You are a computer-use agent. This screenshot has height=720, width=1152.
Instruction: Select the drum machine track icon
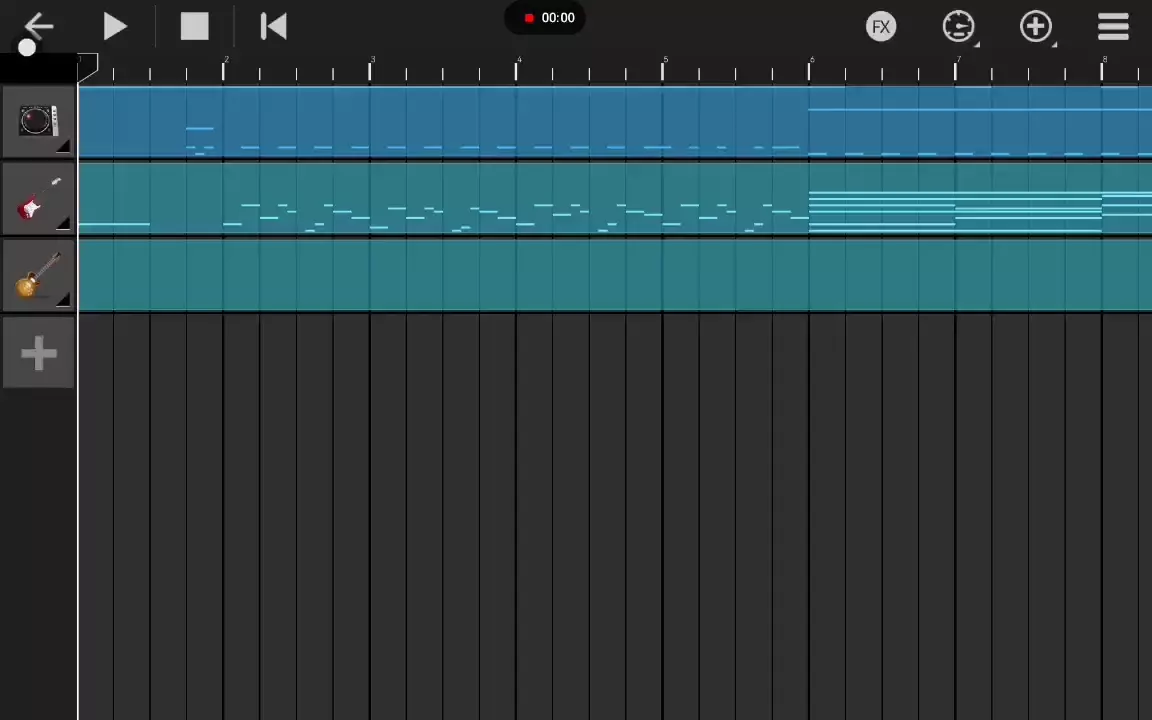[x=36, y=121]
